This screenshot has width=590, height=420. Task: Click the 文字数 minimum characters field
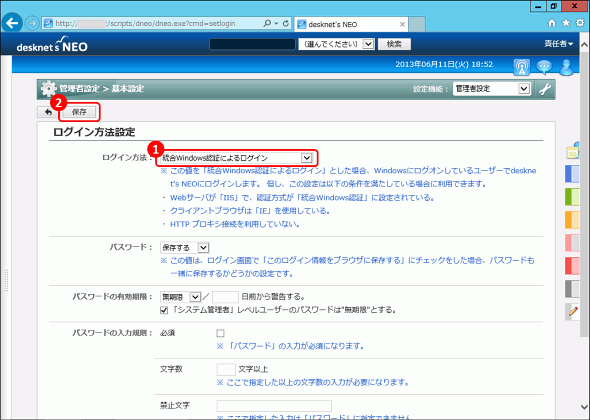[x=226, y=369]
